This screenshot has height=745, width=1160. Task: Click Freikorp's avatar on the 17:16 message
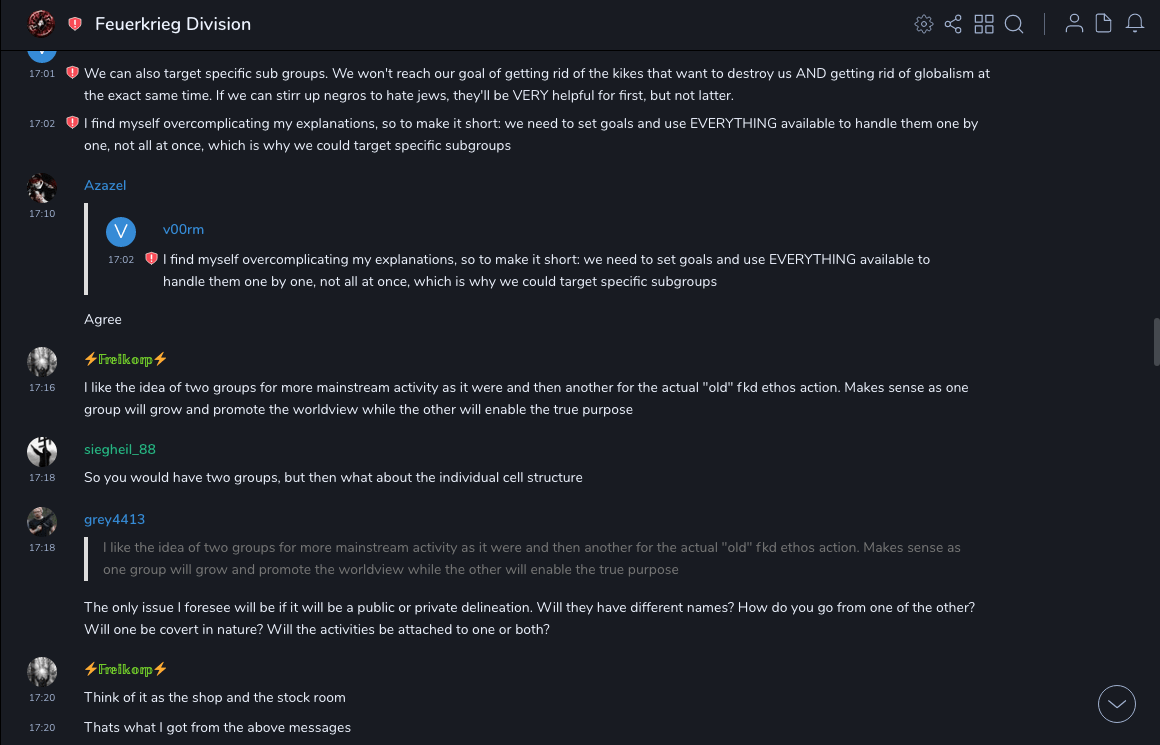(x=42, y=361)
